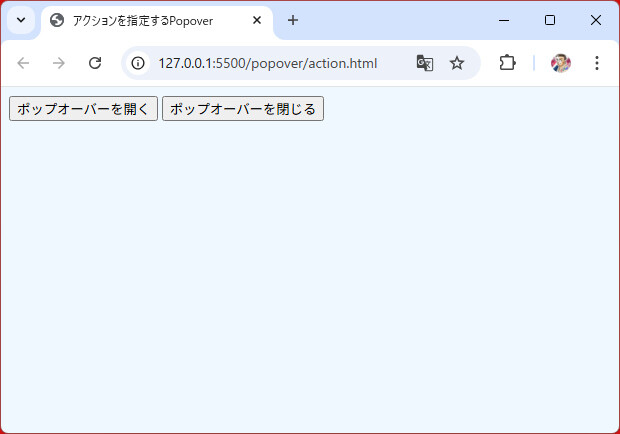Minimize the Chrome window
The width and height of the screenshot is (620, 434).
click(504, 20)
